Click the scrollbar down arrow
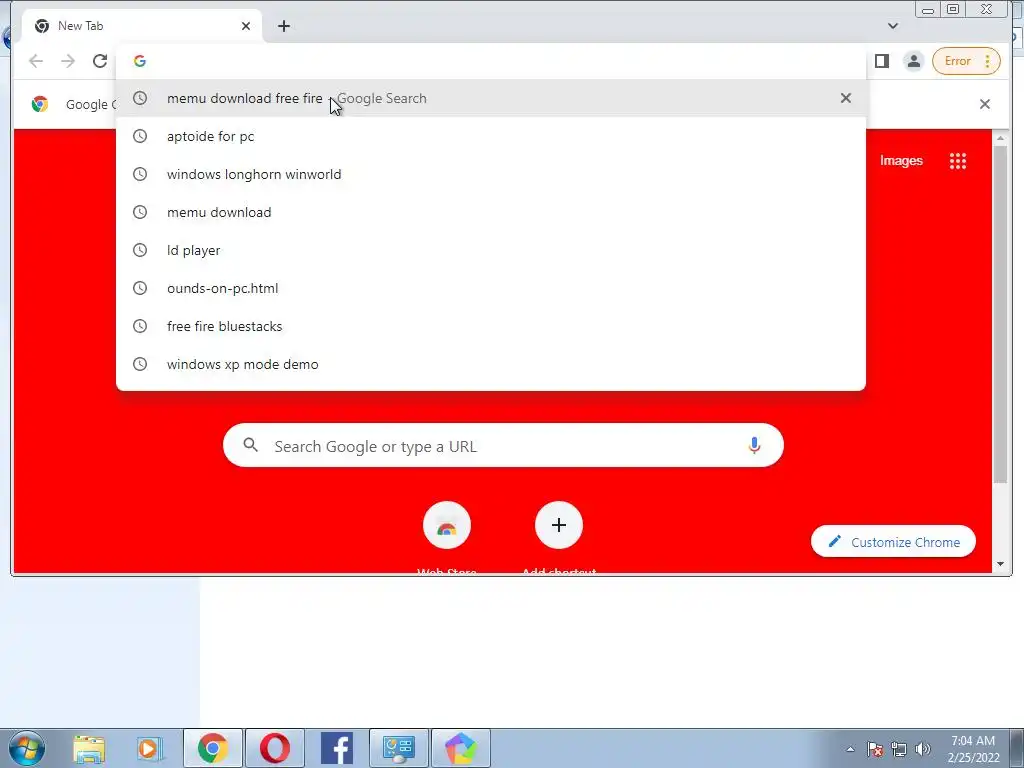The image size is (1024, 768). [x=1000, y=564]
